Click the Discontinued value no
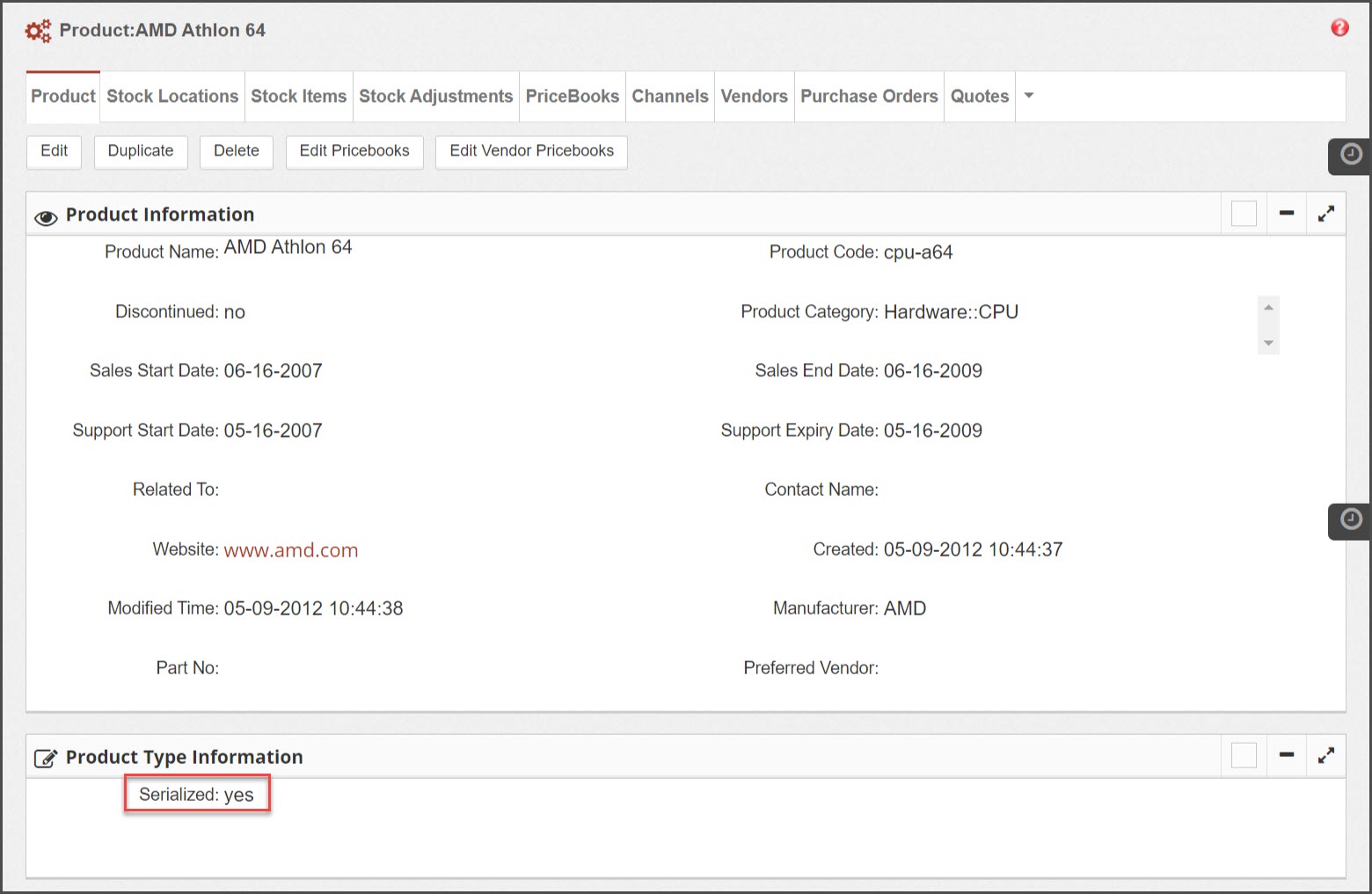The height and width of the screenshot is (894, 1372). [x=235, y=312]
